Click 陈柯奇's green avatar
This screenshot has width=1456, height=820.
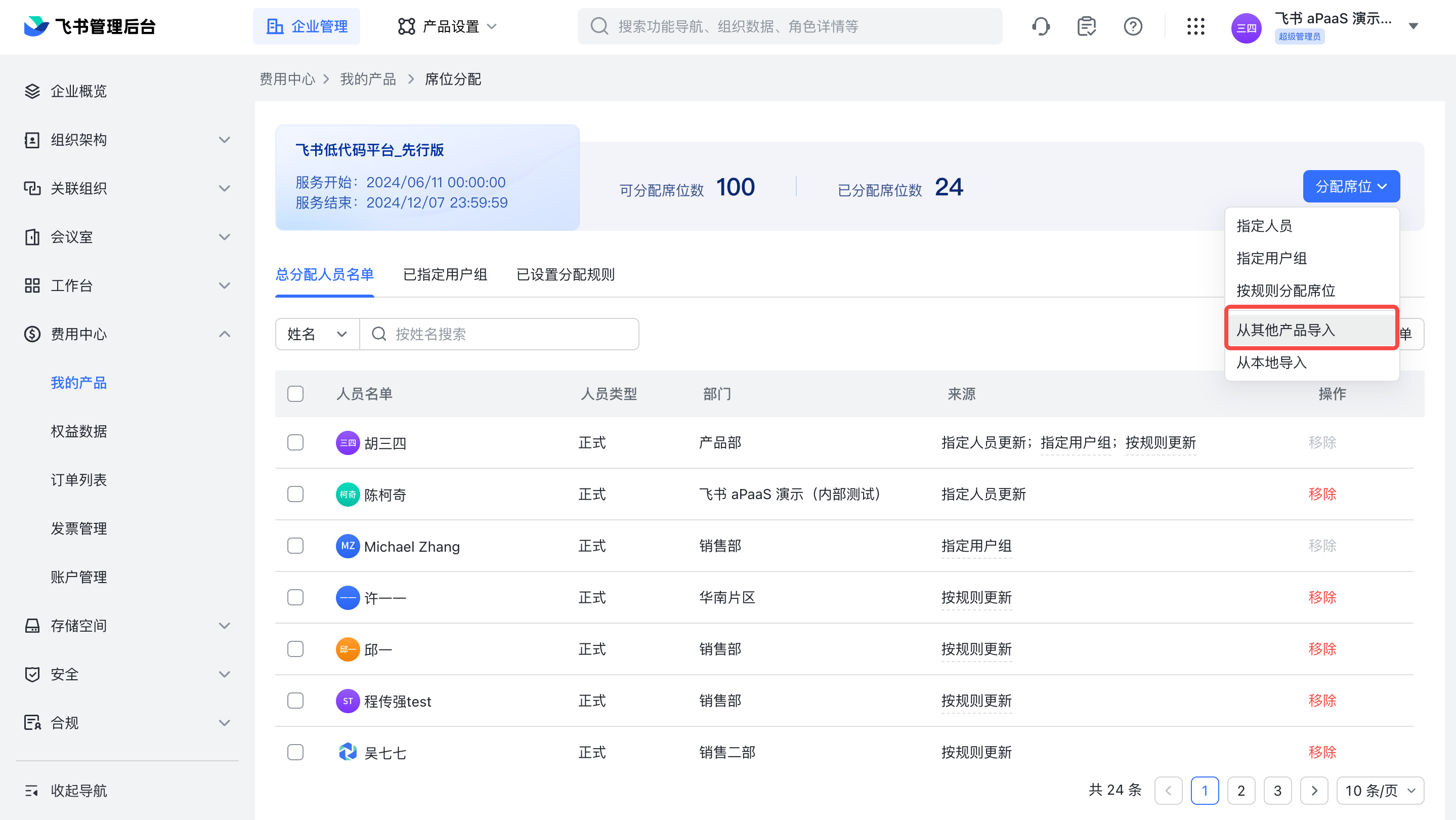point(348,494)
